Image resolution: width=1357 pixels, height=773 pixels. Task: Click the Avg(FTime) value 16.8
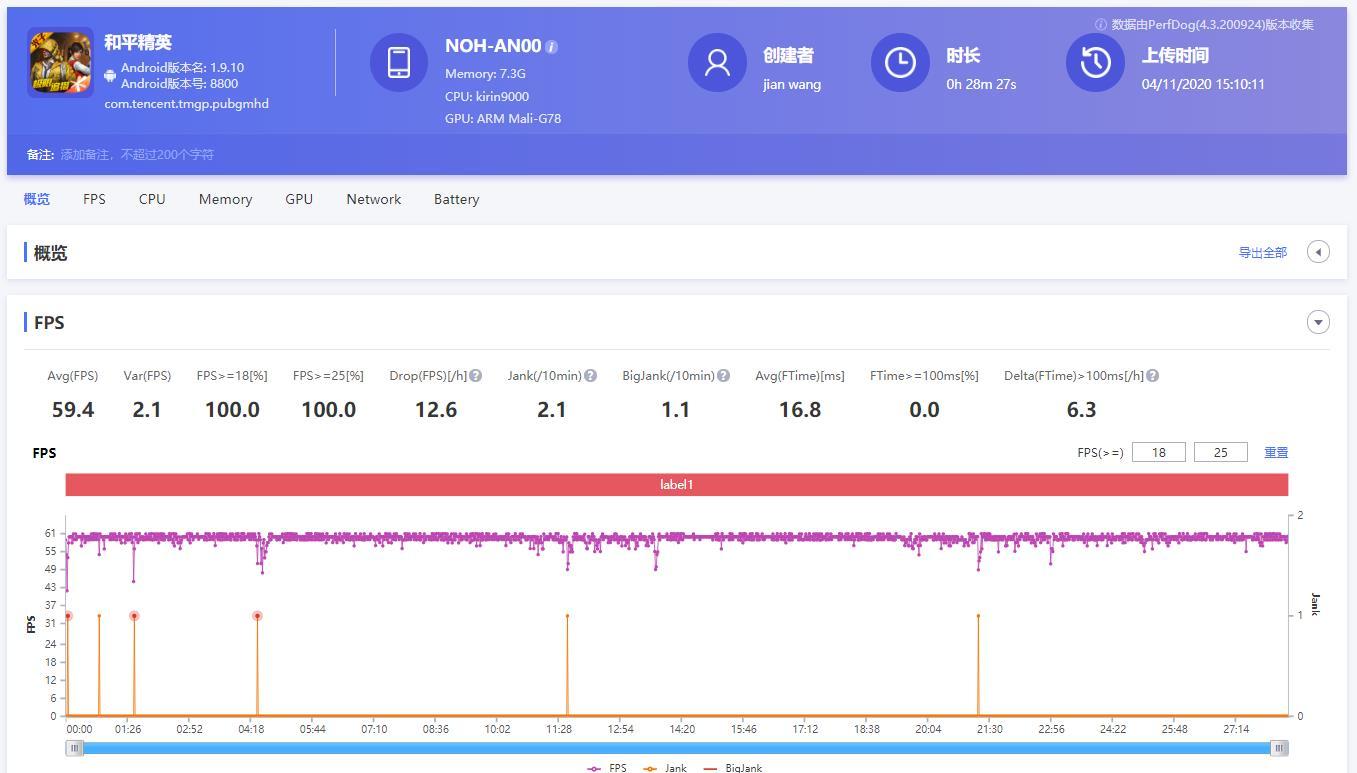pos(800,410)
